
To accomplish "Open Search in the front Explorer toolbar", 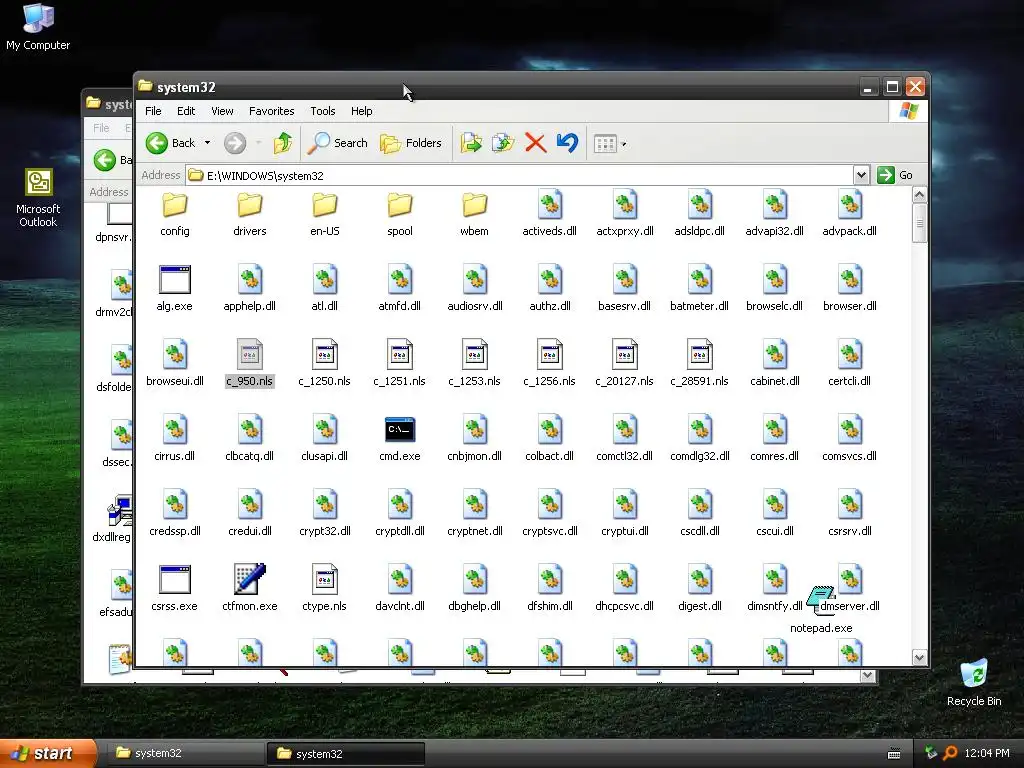I will point(338,143).
